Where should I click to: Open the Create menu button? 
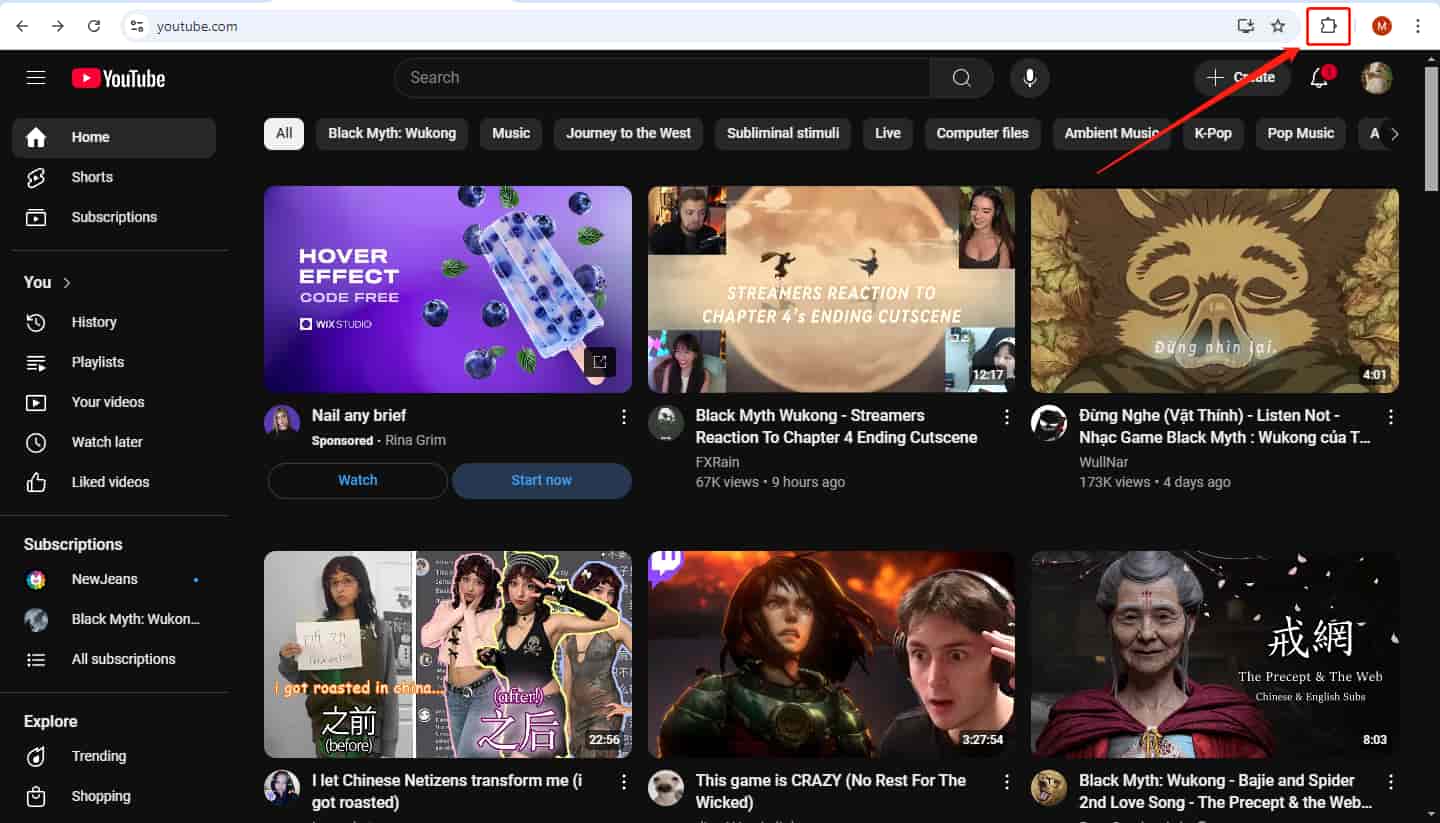click(x=1241, y=78)
